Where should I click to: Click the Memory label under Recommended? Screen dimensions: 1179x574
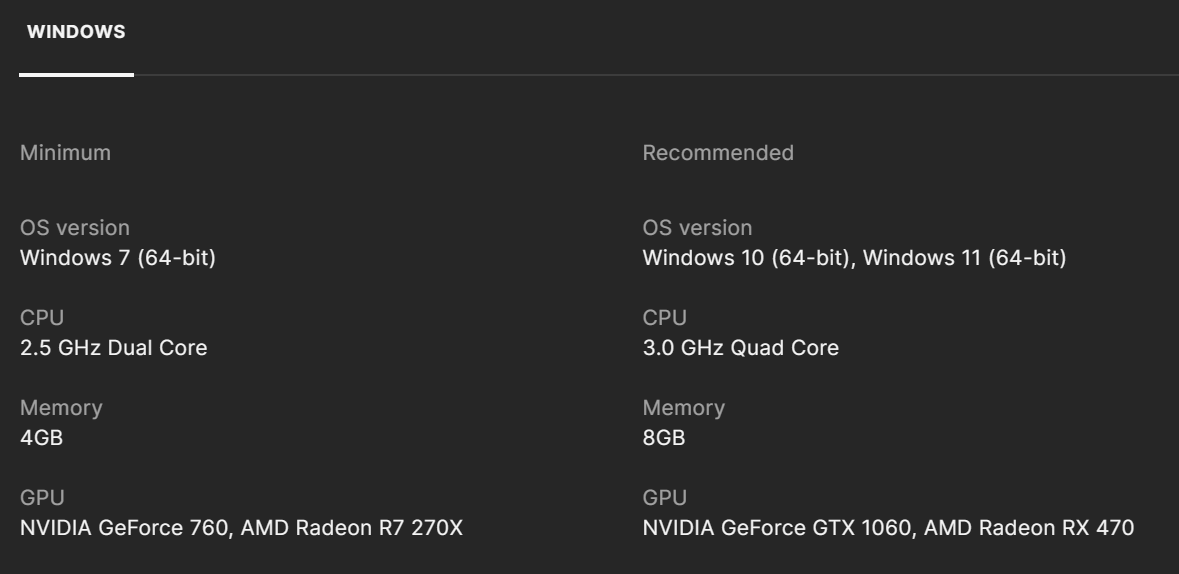click(x=683, y=408)
